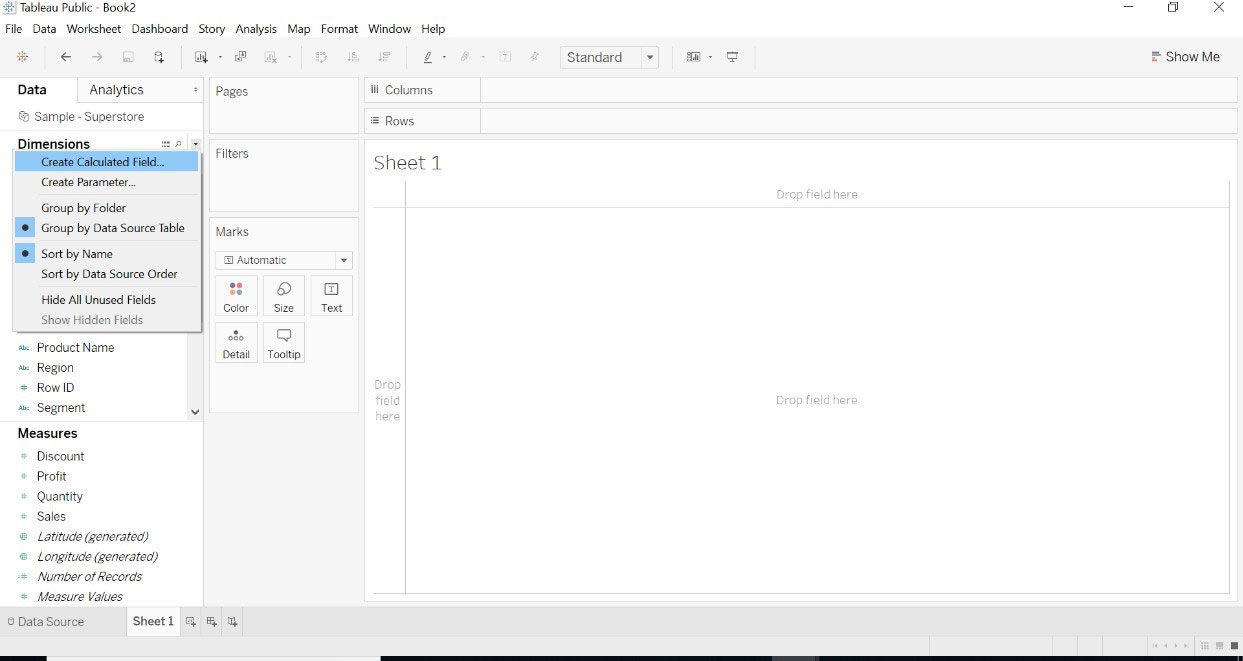The width and height of the screenshot is (1243, 661).
Task: Click the dimensions list scroll down arrow
Action: pyautogui.click(x=195, y=412)
